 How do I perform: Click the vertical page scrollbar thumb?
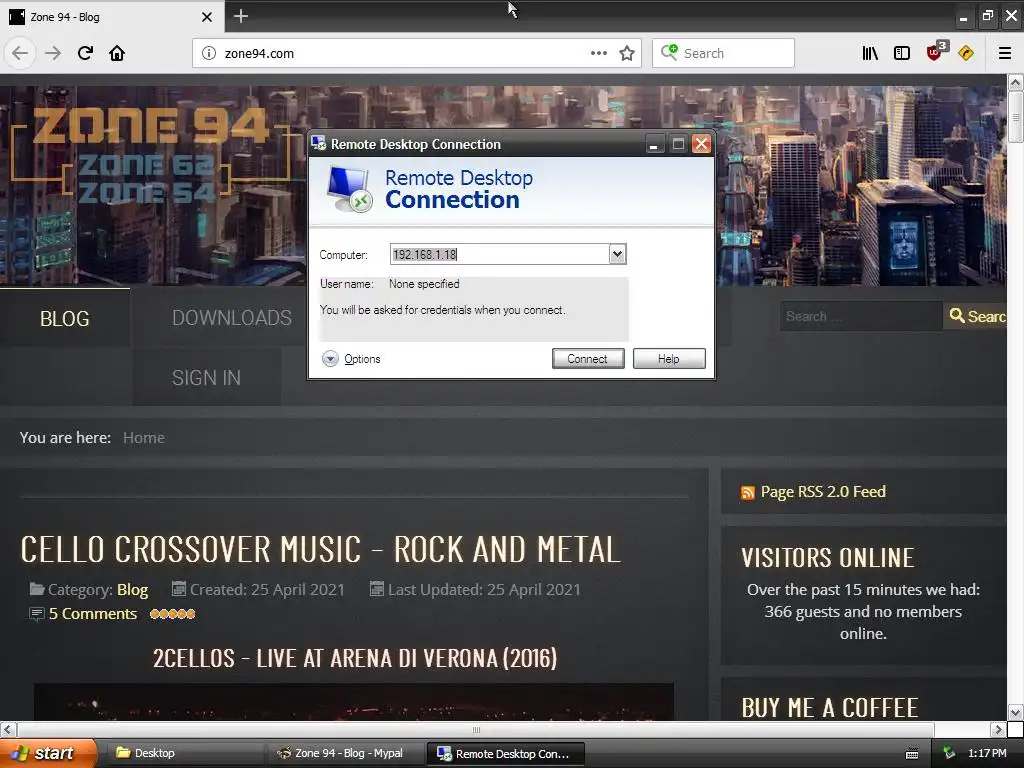click(x=1016, y=118)
